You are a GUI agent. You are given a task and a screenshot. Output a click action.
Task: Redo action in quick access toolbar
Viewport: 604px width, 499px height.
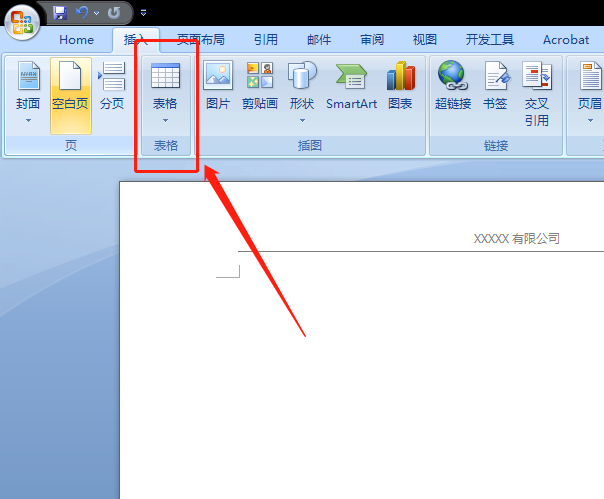tap(114, 13)
